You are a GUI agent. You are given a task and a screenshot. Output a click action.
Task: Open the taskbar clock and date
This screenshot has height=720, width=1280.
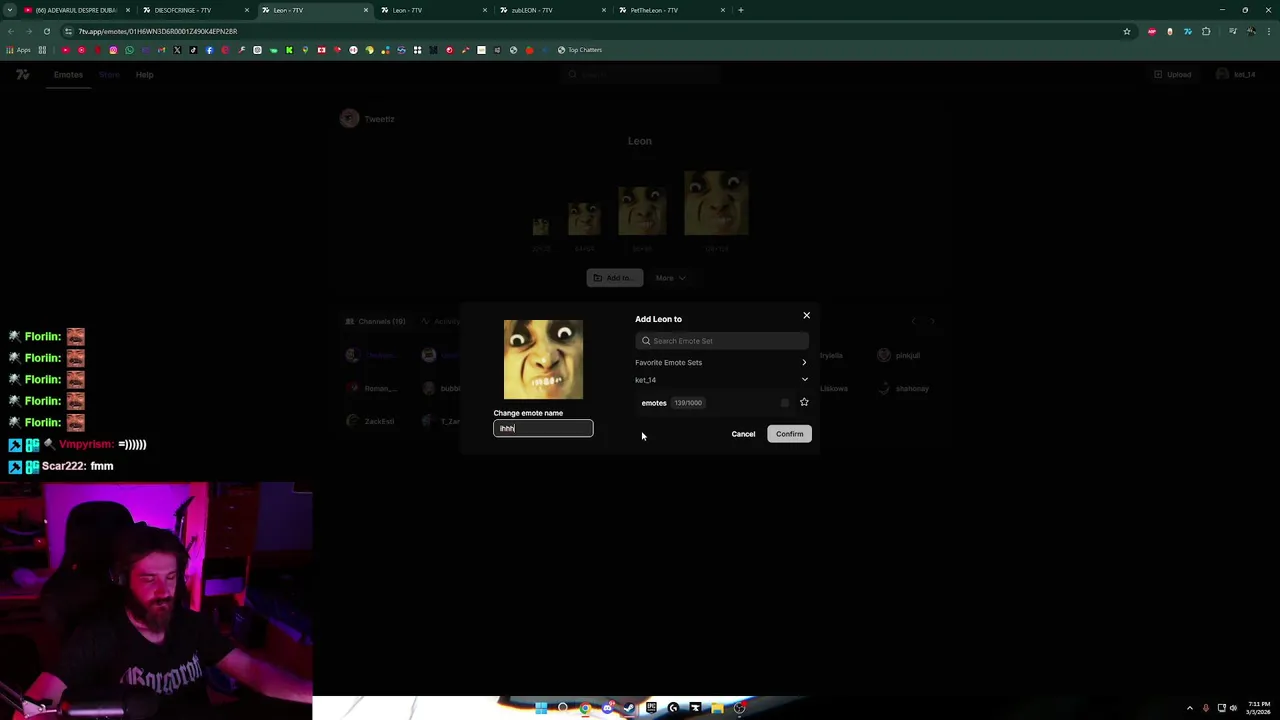(1259, 708)
